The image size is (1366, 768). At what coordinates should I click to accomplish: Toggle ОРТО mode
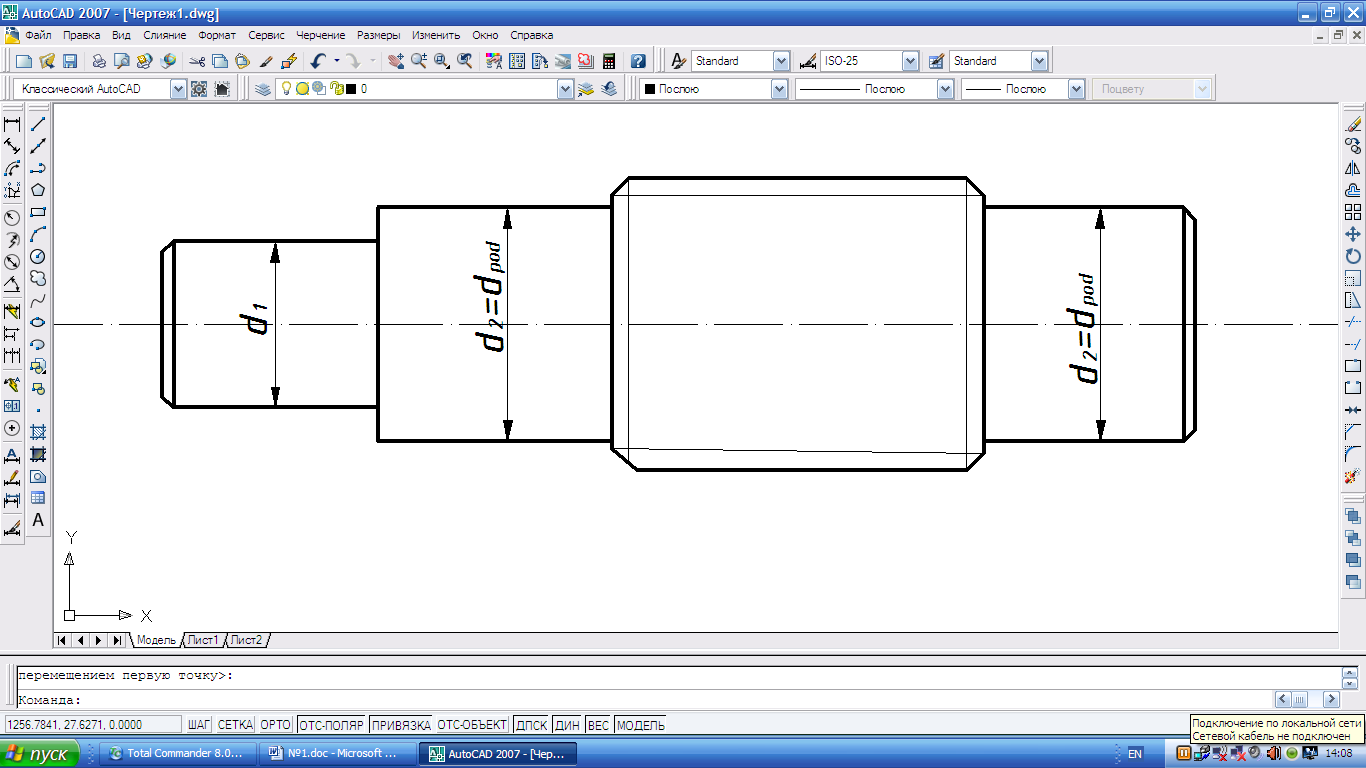(x=276, y=725)
